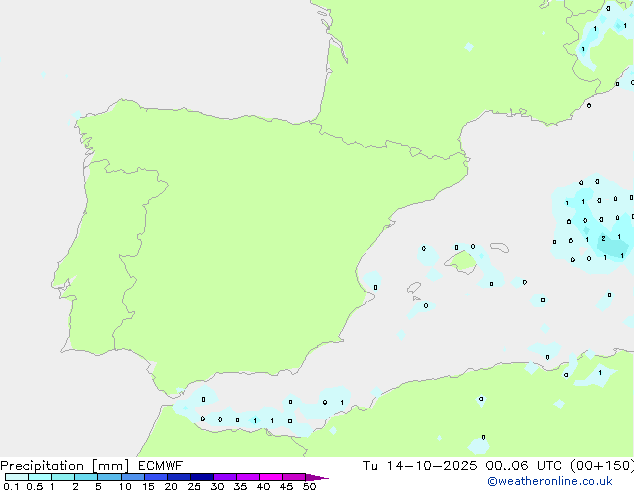Click the ECMWF model label

(x=161, y=466)
